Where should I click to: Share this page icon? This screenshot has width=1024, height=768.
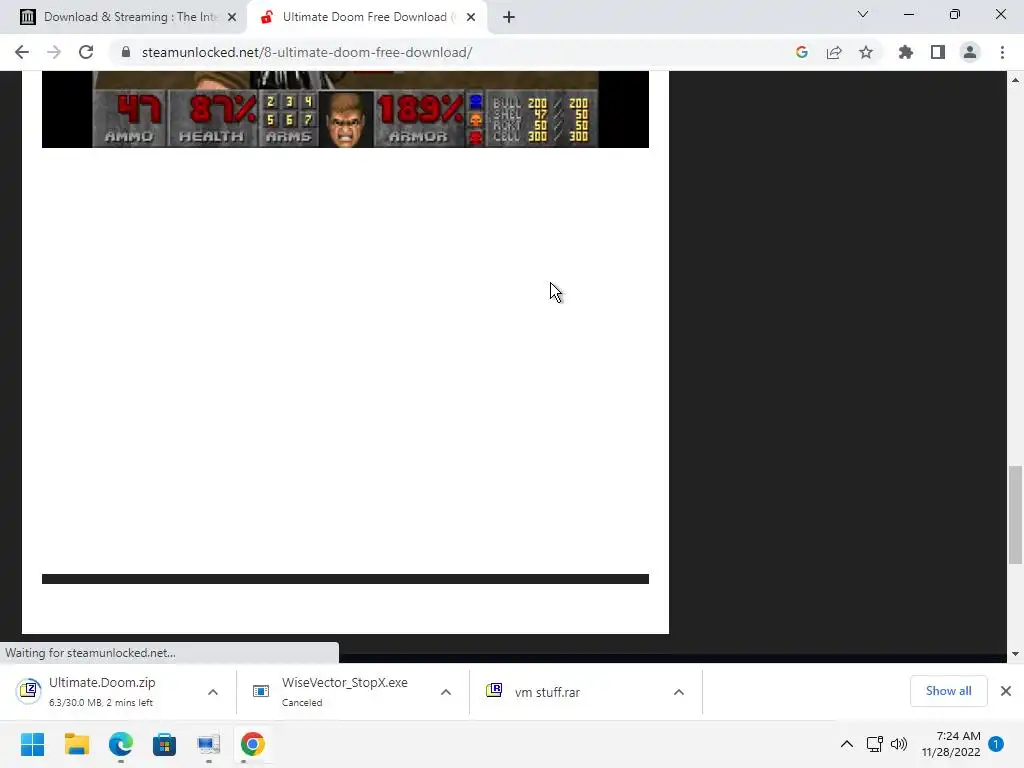pos(834,52)
